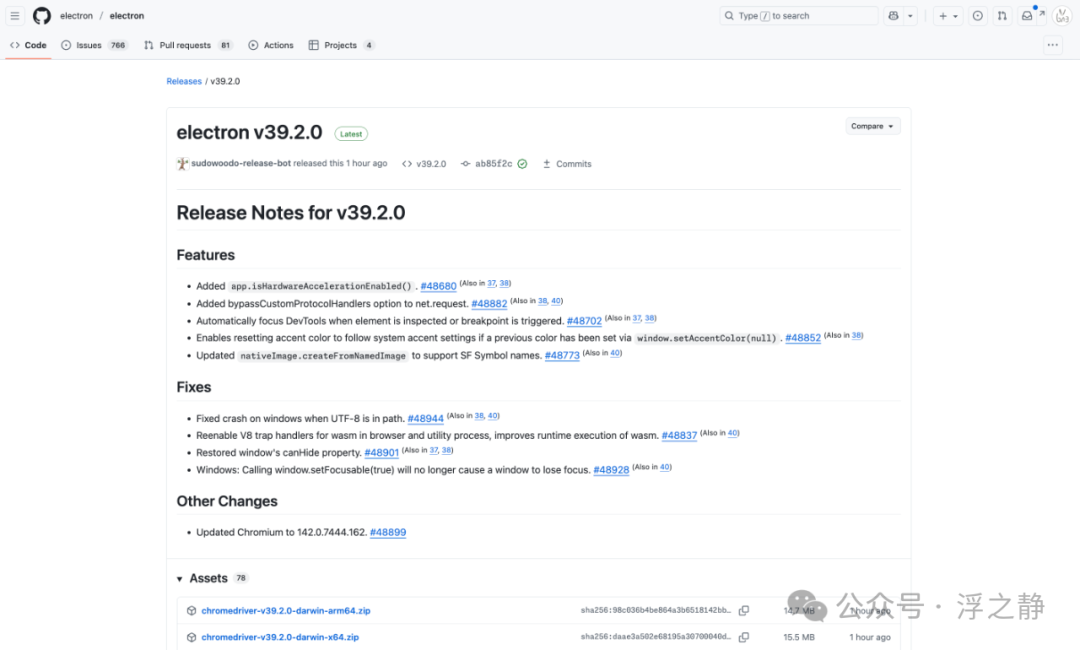Open the v39.2.0 tag link

(x=424, y=164)
